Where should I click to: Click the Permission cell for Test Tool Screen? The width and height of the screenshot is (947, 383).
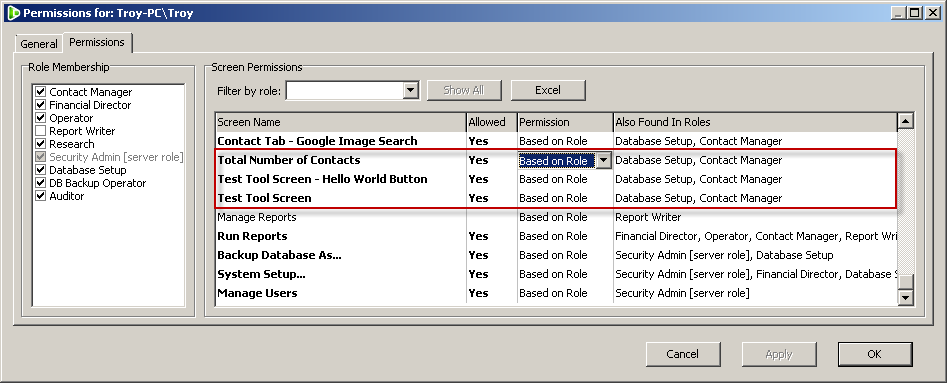565,198
